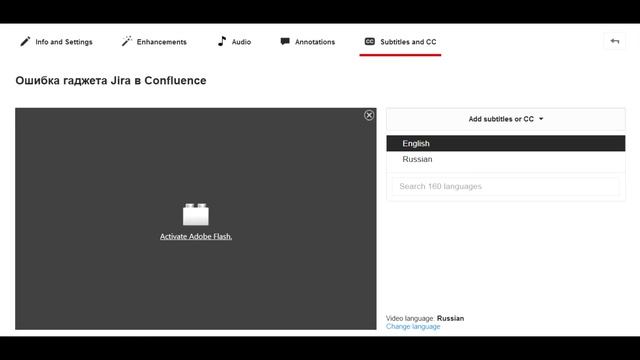
Task: Click the music note Audio icon
Action: coord(222,41)
